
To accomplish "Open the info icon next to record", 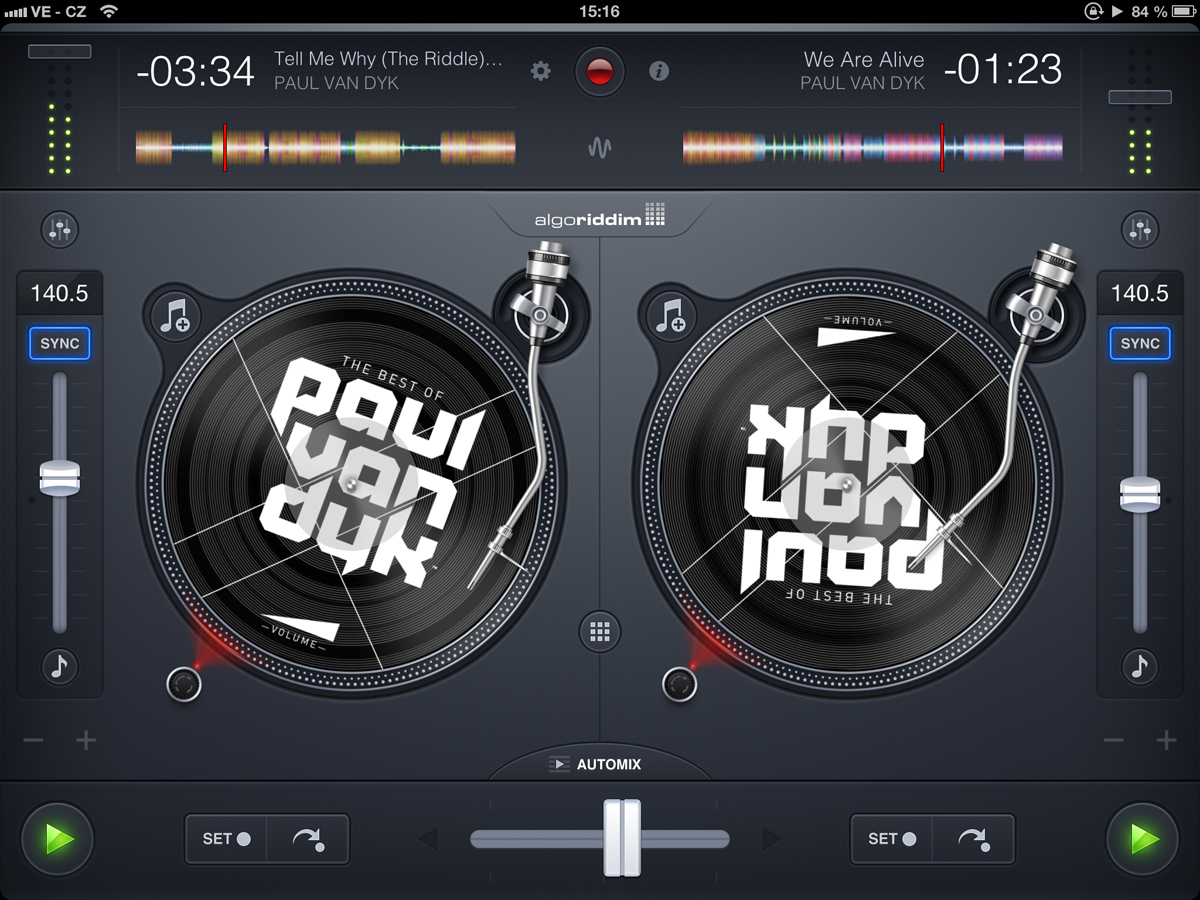I will tap(658, 71).
